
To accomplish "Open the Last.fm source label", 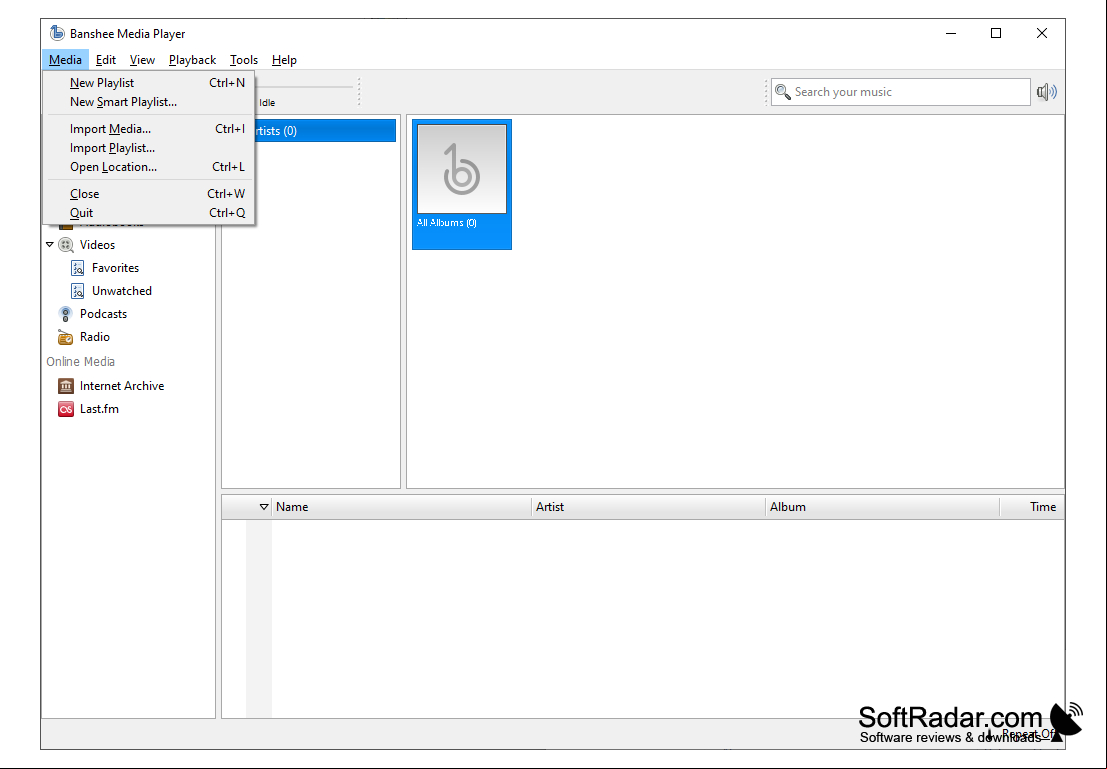I will [x=99, y=410].
